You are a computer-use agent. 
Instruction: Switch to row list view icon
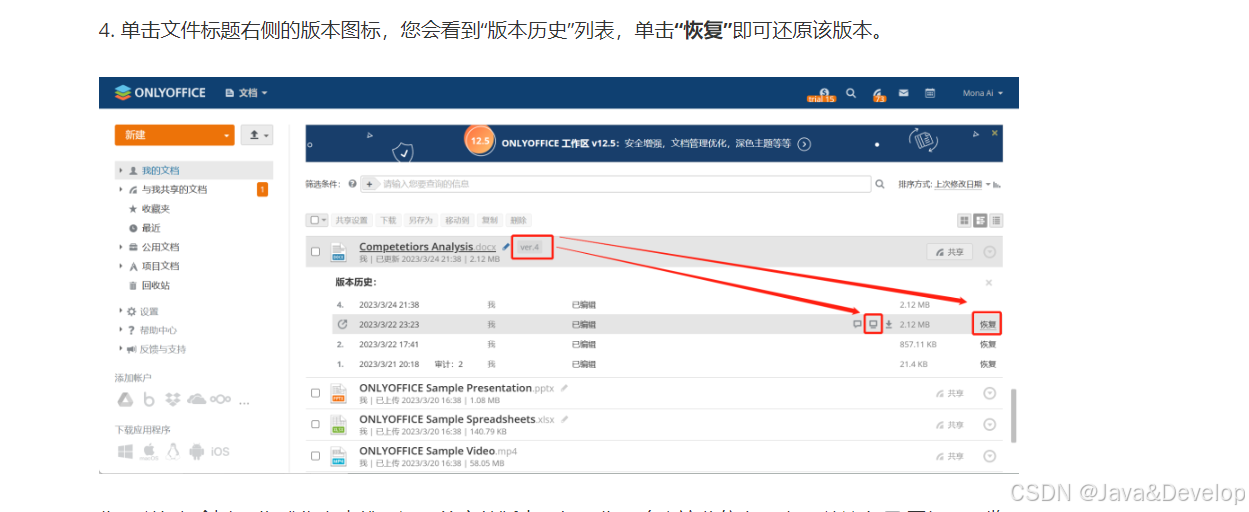[x=996, y=220]
